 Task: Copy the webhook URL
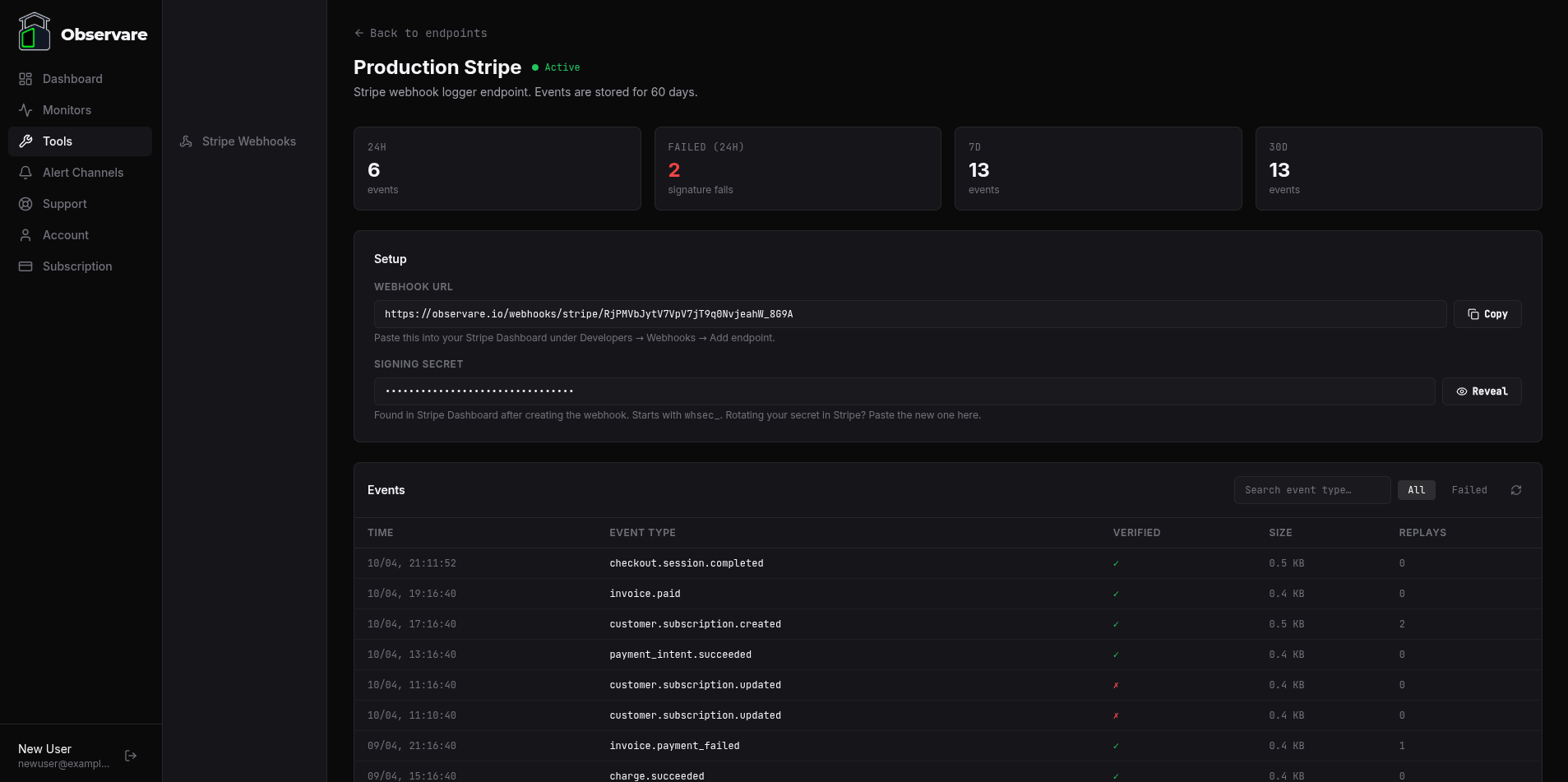point(1487,313)
